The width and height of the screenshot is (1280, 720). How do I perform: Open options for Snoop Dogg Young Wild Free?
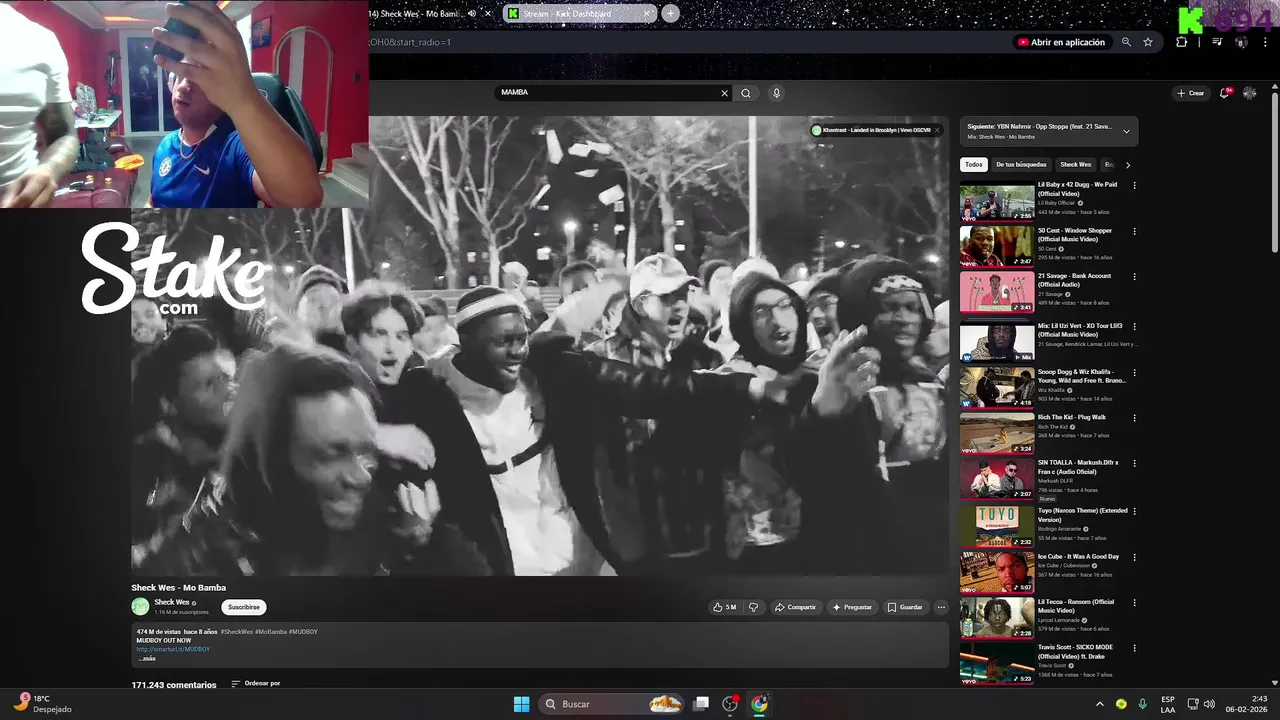click(x=1134, y=372)
